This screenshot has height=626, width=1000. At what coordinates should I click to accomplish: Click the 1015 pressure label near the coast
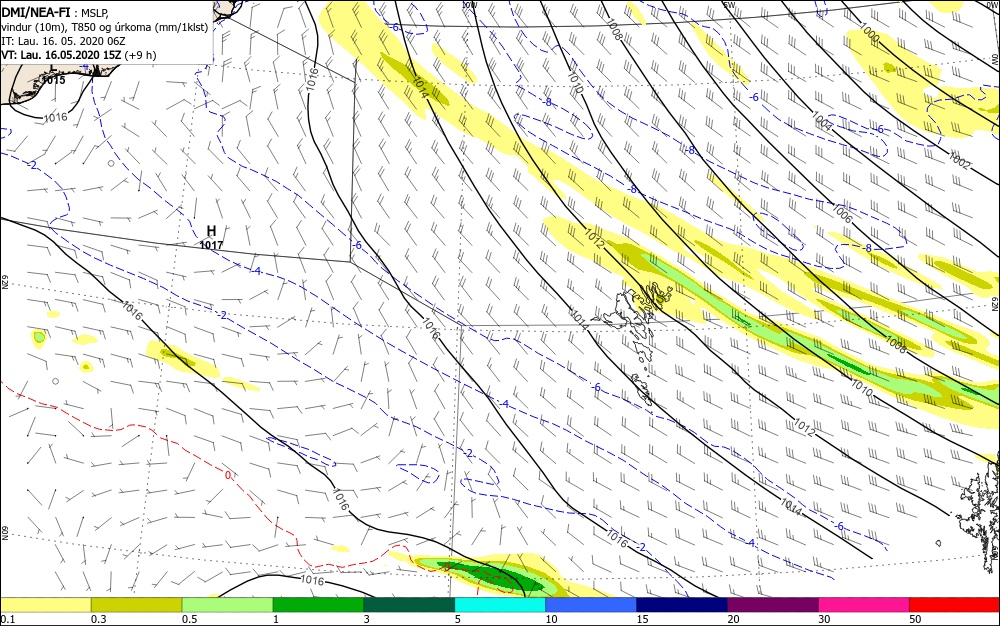[x=54, y=80]
